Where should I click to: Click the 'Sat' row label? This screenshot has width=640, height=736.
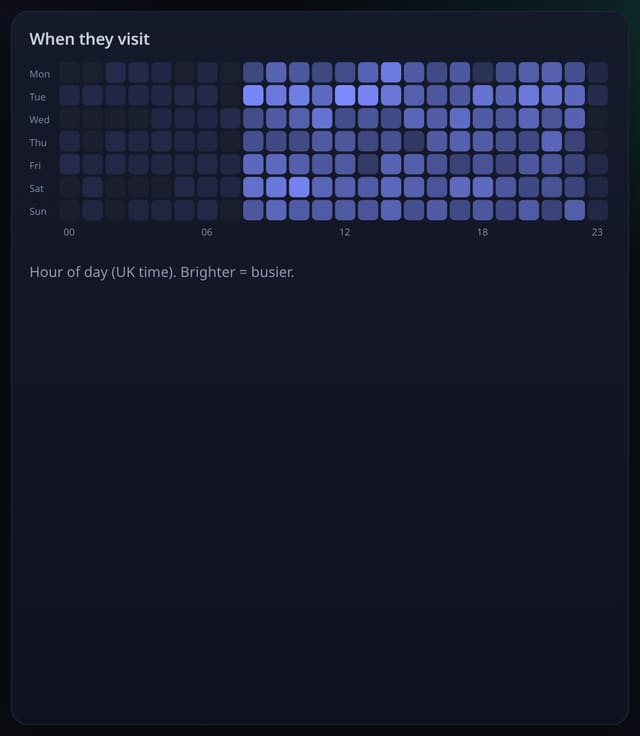(36, 189)
